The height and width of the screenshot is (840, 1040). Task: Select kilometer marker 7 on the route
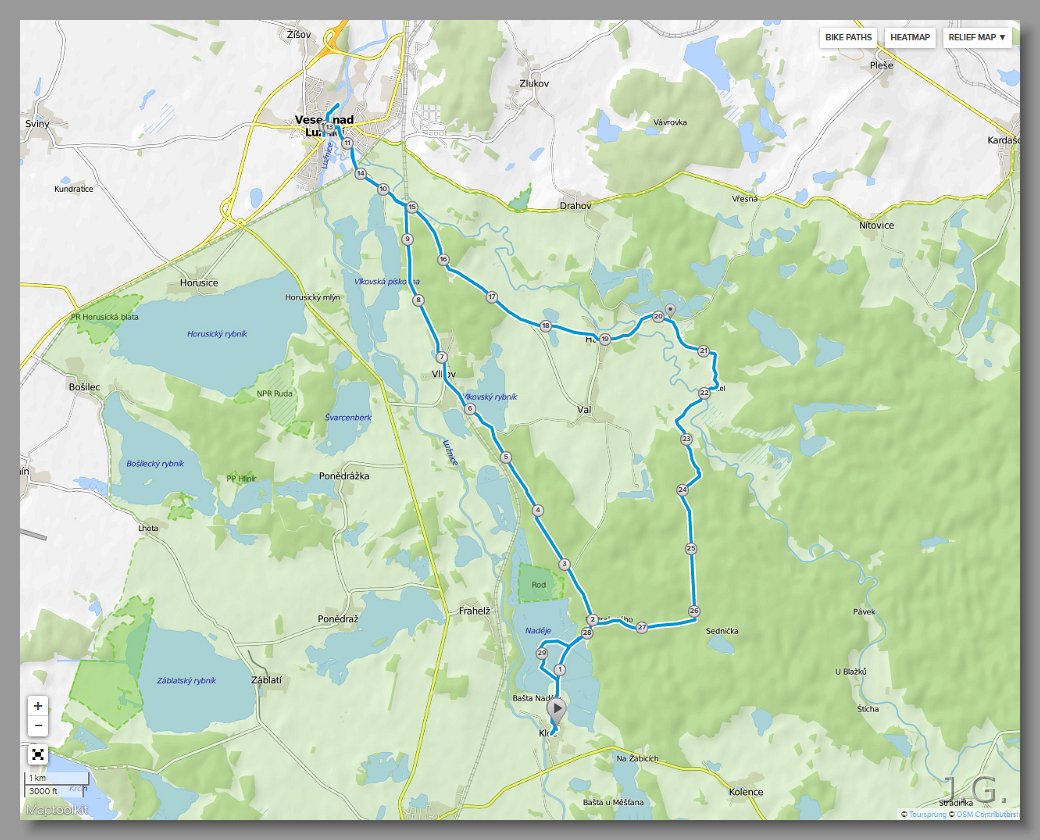click(x=442, y=357)
